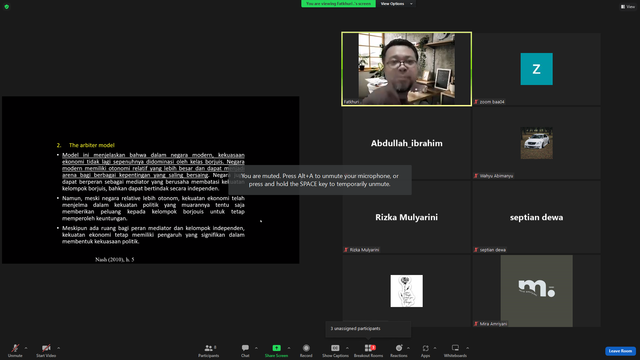Open the Chat panel
This screenshot has height=360, width=640.
(x=245, y=350)
